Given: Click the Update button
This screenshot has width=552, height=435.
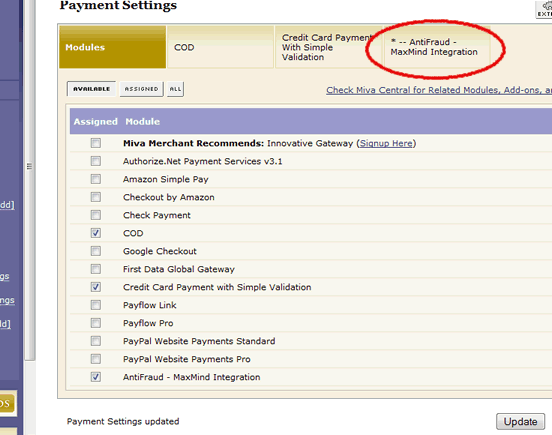Looking at the screenshot, I should pyautogui.click(x=520, y=421).
